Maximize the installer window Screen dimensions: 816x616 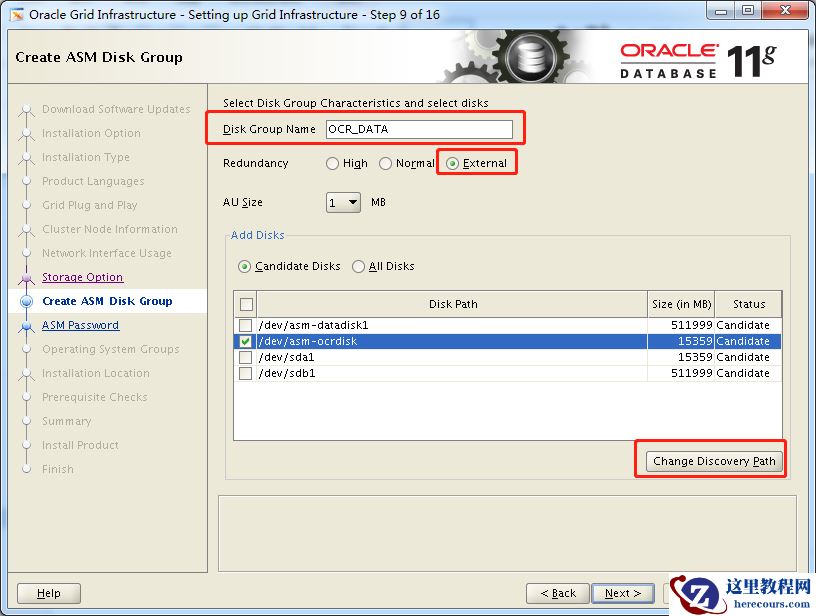click(748, 11)
